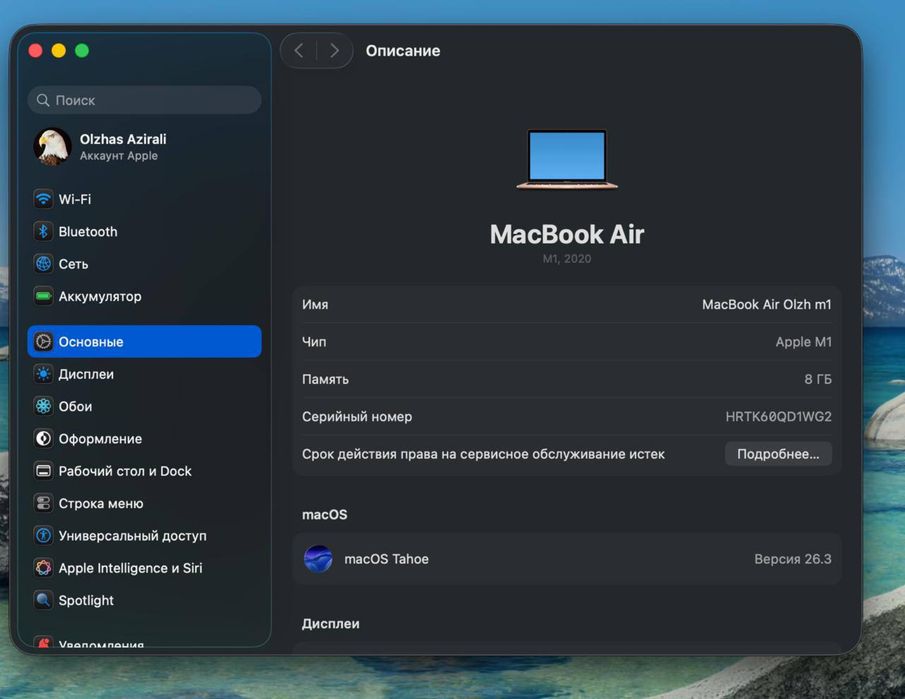This screenshot has width=905, height=699.
Task: Open Spotlight settings in sidebar
Action: click(x=144, y=600)
